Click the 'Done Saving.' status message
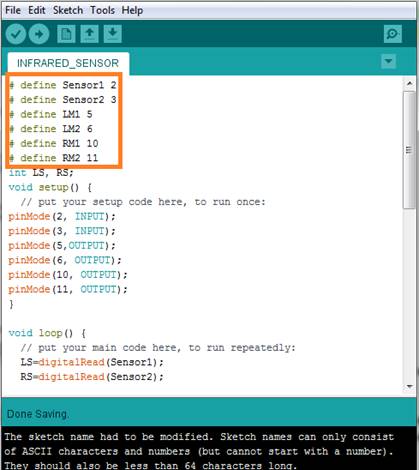 click(x=38, y=414)
